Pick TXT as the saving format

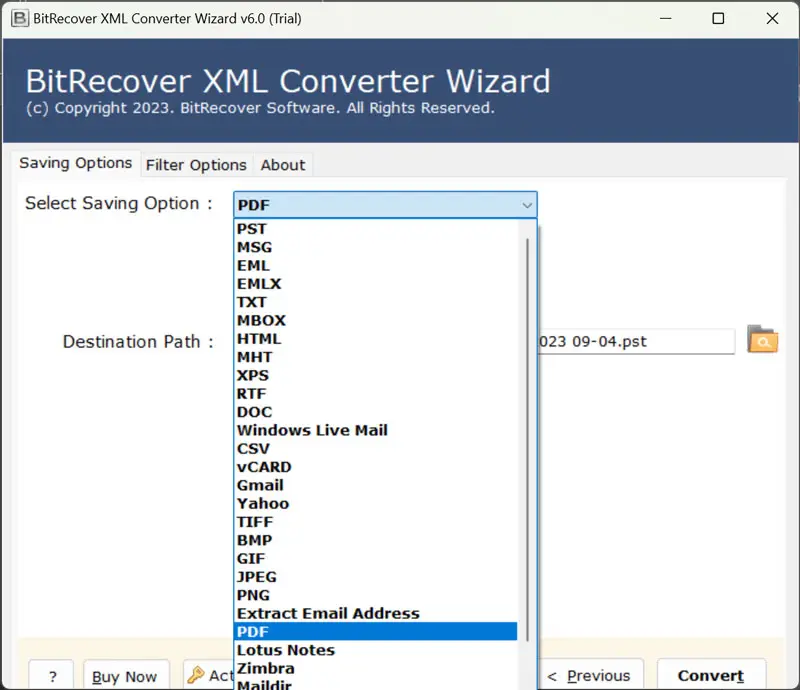tap(376, 302)
